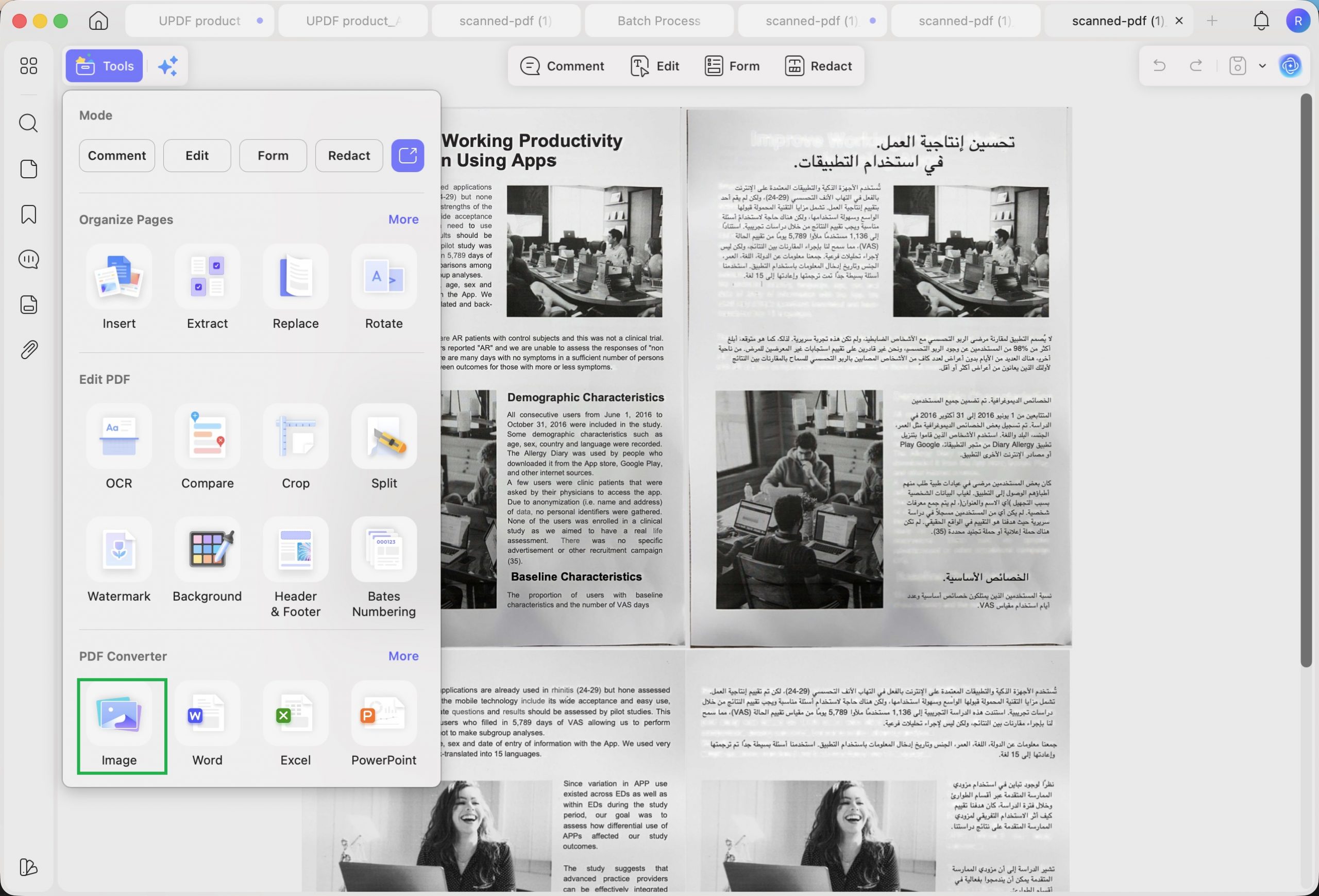Open the bookmark panel in sidebar

click(x=28, y=214)
